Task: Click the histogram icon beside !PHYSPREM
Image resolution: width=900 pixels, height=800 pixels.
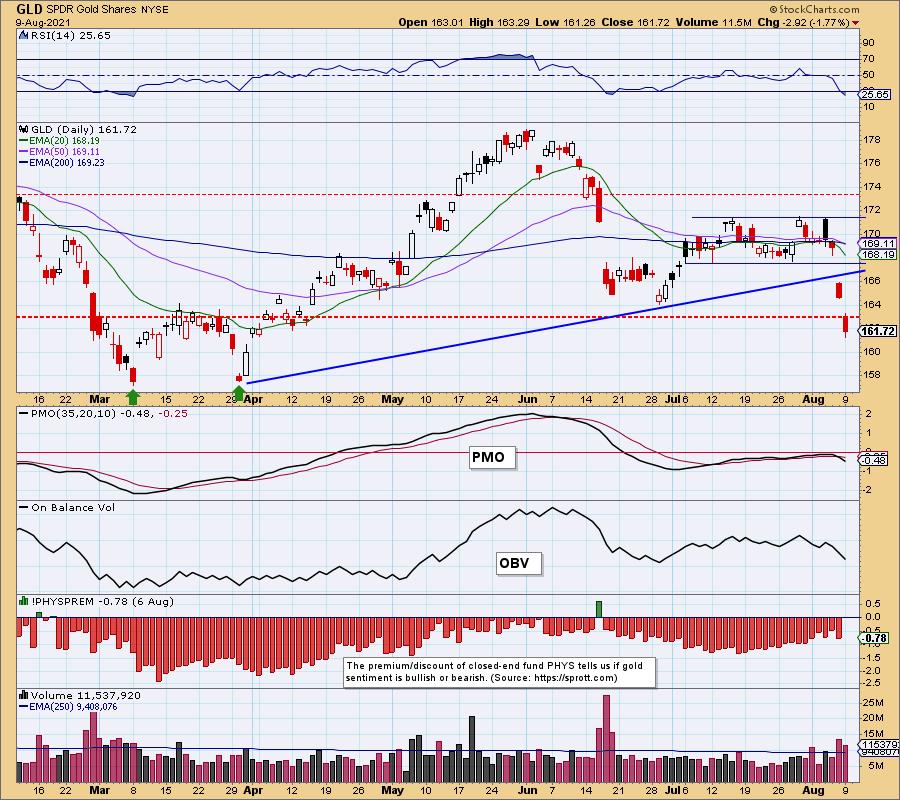Action: (24, 601)
